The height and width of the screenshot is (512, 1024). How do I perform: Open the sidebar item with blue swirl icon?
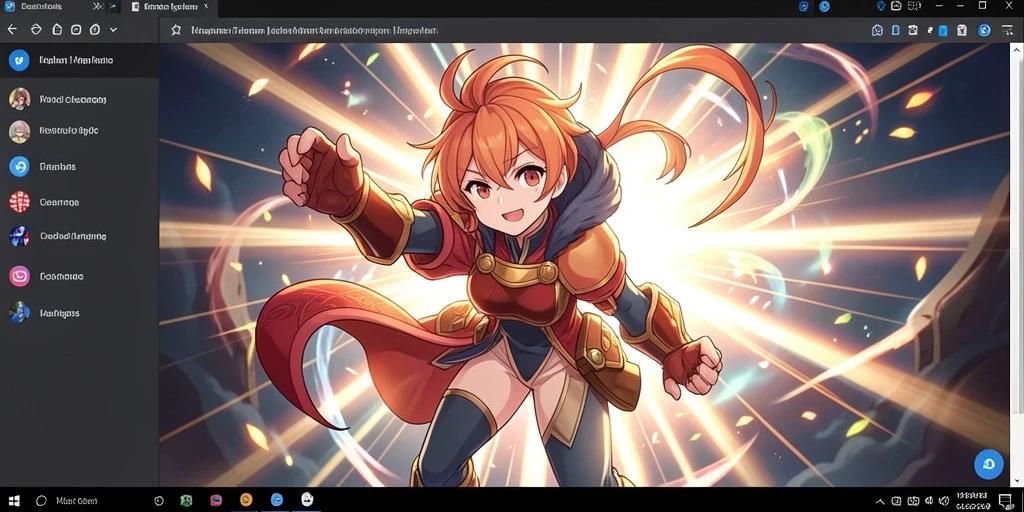(79, 167)
